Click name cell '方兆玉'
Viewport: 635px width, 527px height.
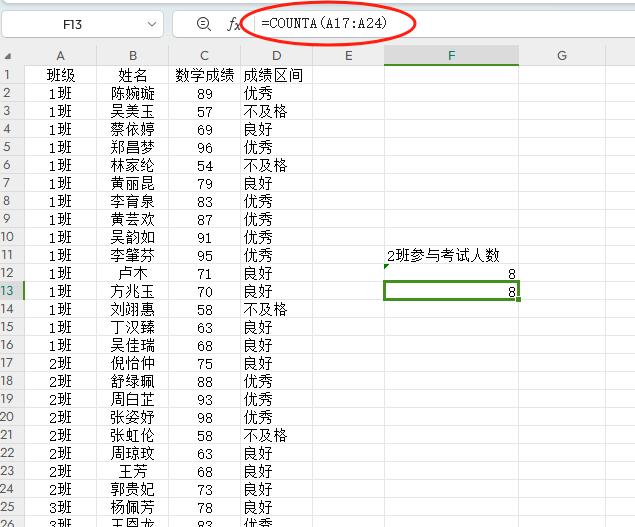132,291
